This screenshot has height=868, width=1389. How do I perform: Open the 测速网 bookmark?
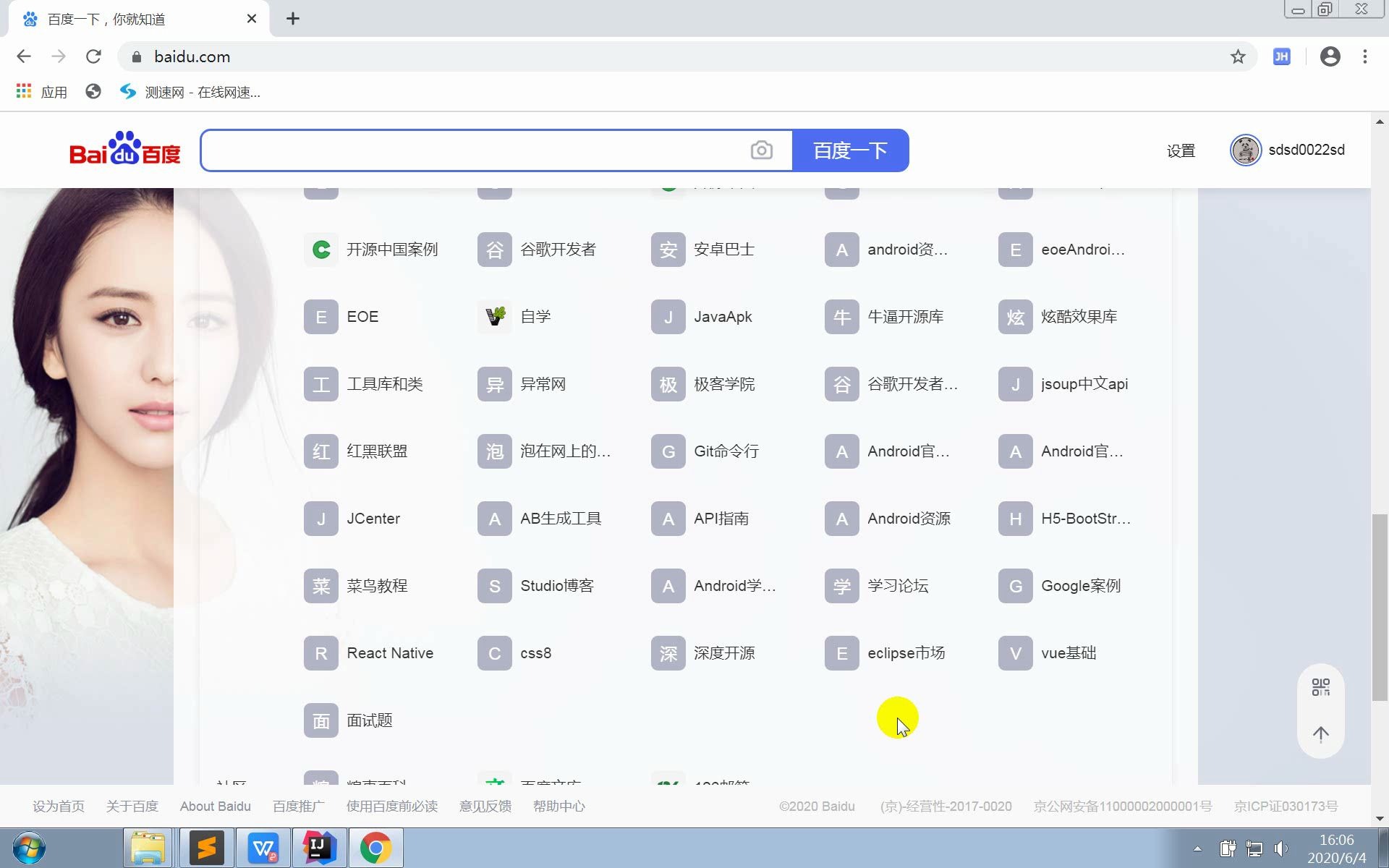pos(190,92)
